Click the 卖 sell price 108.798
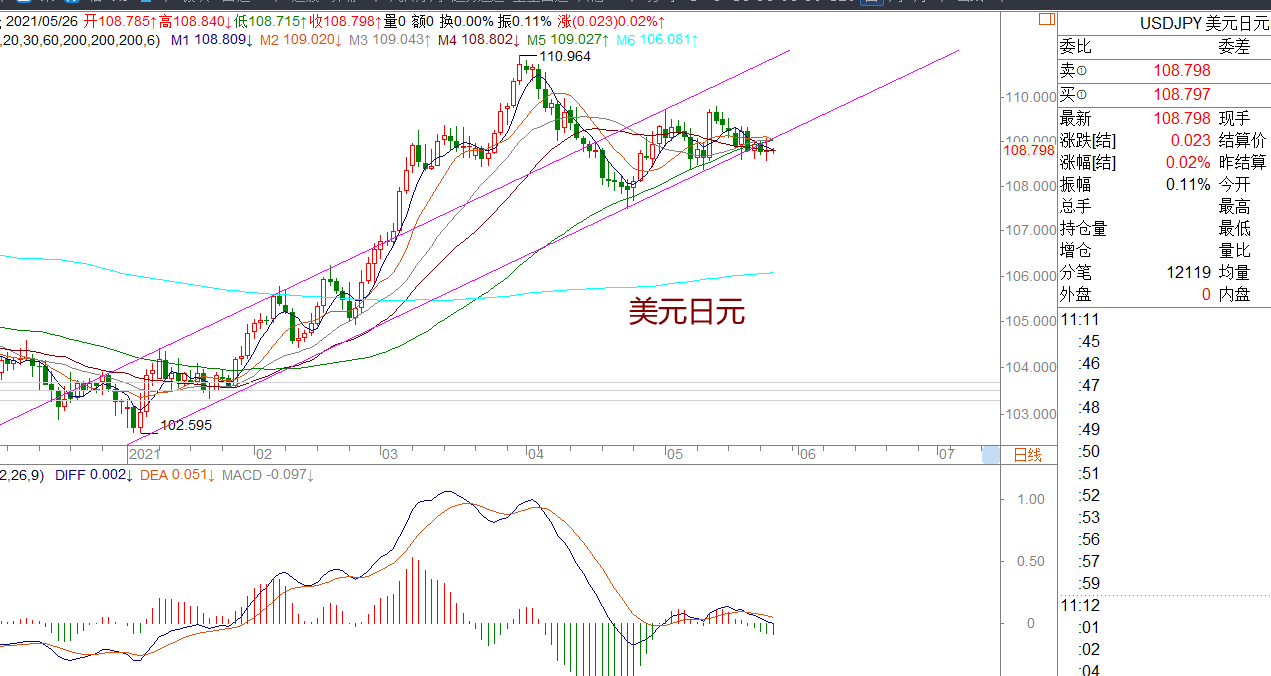The width and height of the screenshot is (1271, 676). tap(1182, 70)
